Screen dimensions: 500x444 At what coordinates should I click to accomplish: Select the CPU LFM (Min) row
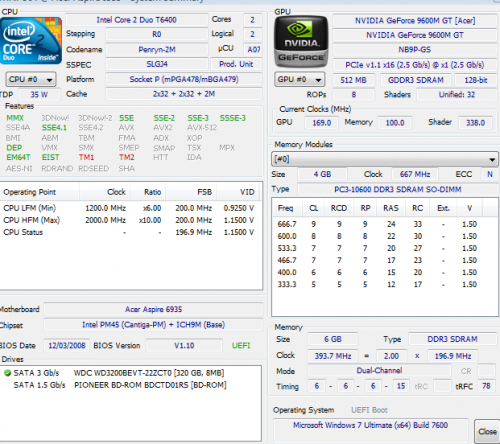pyautogui.click(x=130, y=208)
